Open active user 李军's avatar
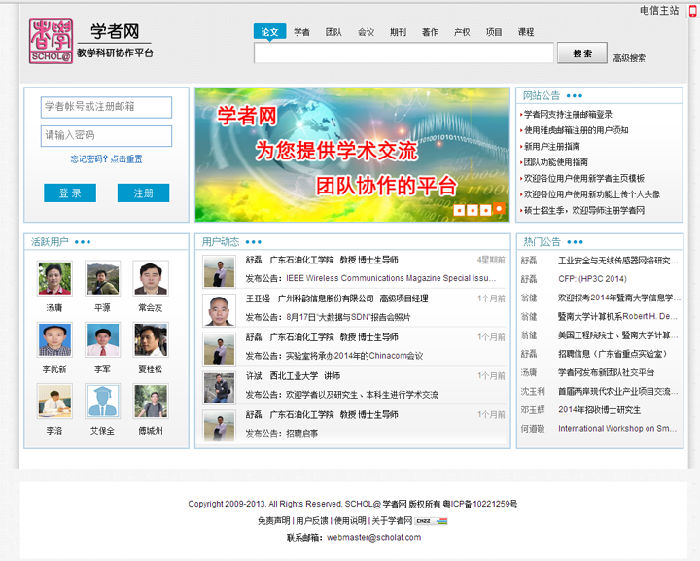 coord(103,340)
